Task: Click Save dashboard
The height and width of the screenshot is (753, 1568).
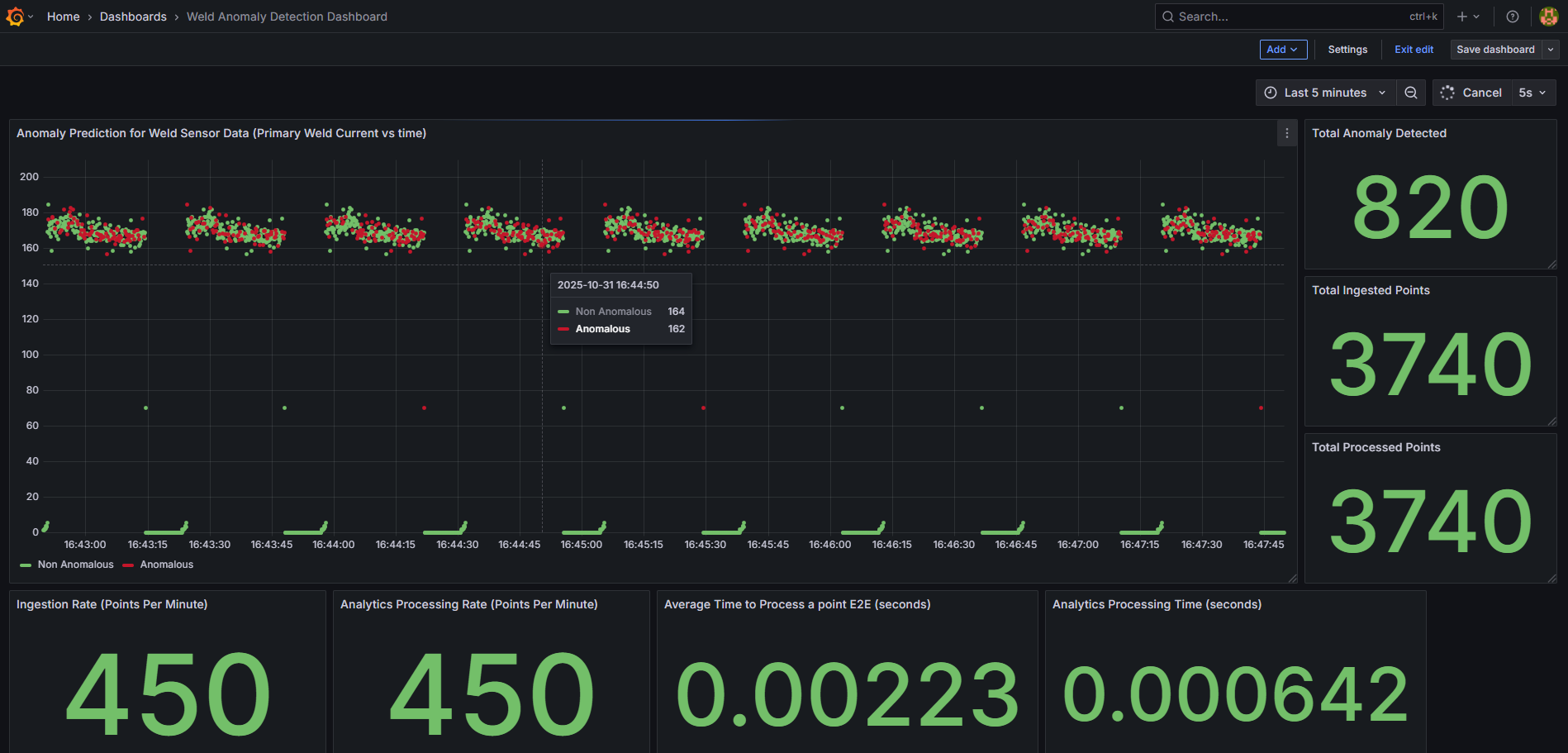Action: coord(1495,50)
